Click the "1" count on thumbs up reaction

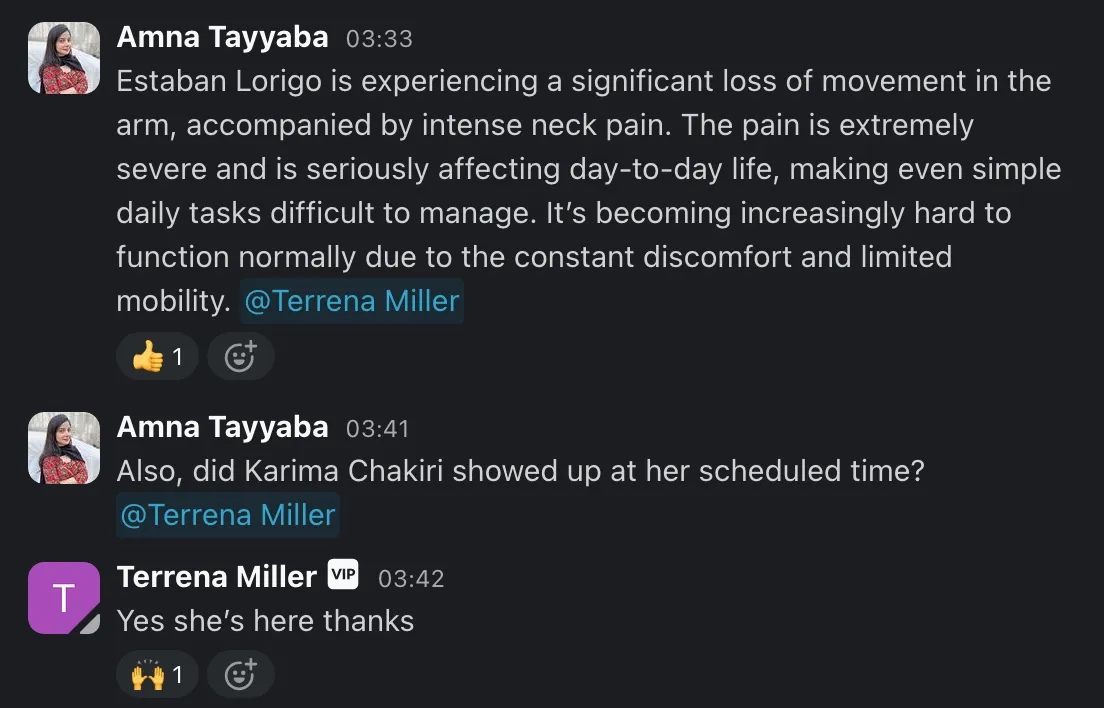[178, 356]
